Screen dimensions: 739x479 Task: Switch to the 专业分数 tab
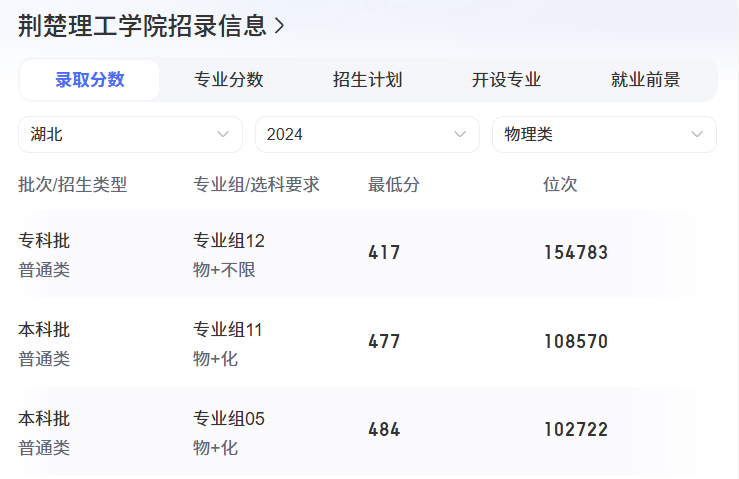click(229, 80)
